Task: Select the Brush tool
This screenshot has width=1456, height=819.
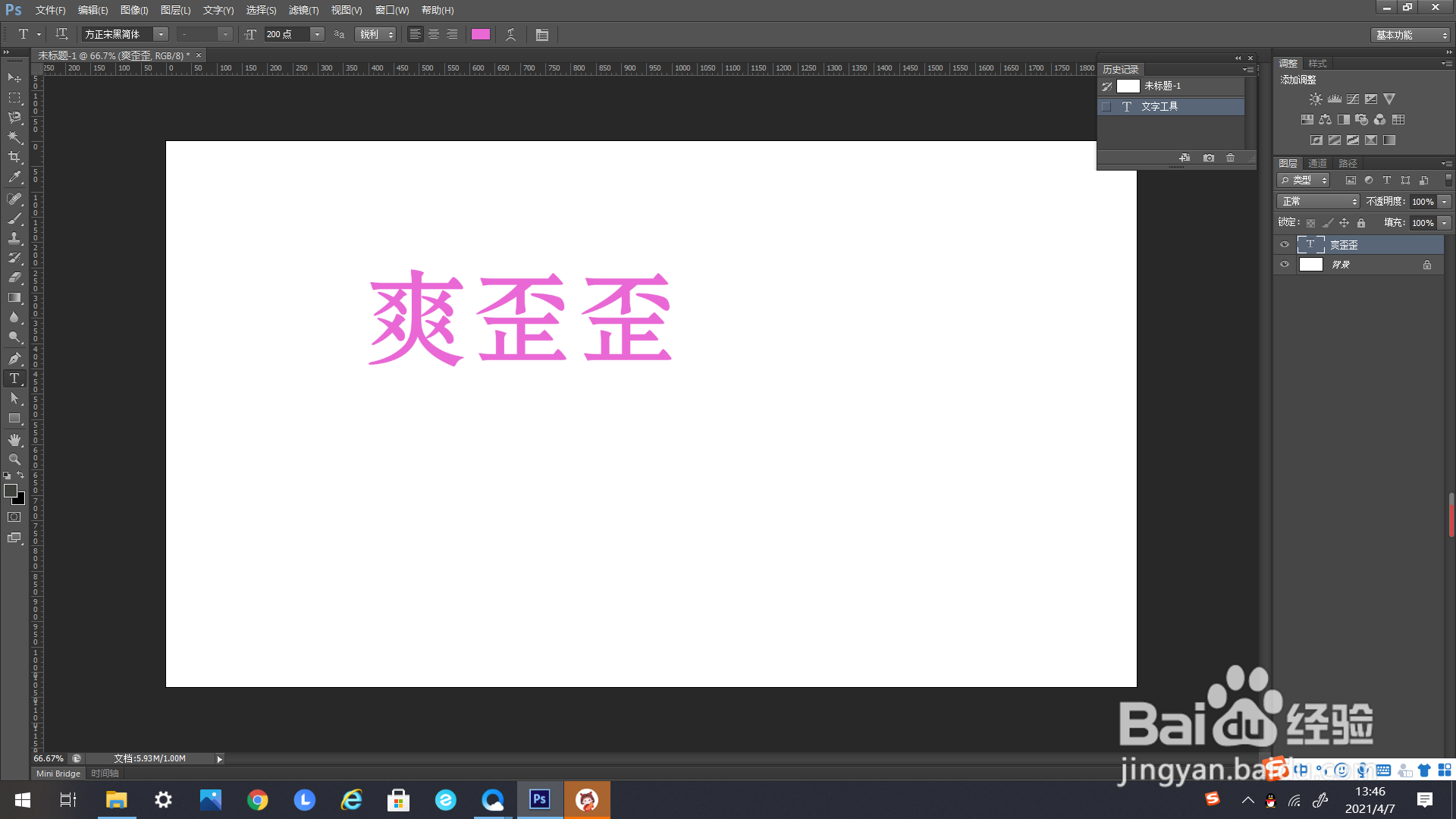Action: (14, 218)
